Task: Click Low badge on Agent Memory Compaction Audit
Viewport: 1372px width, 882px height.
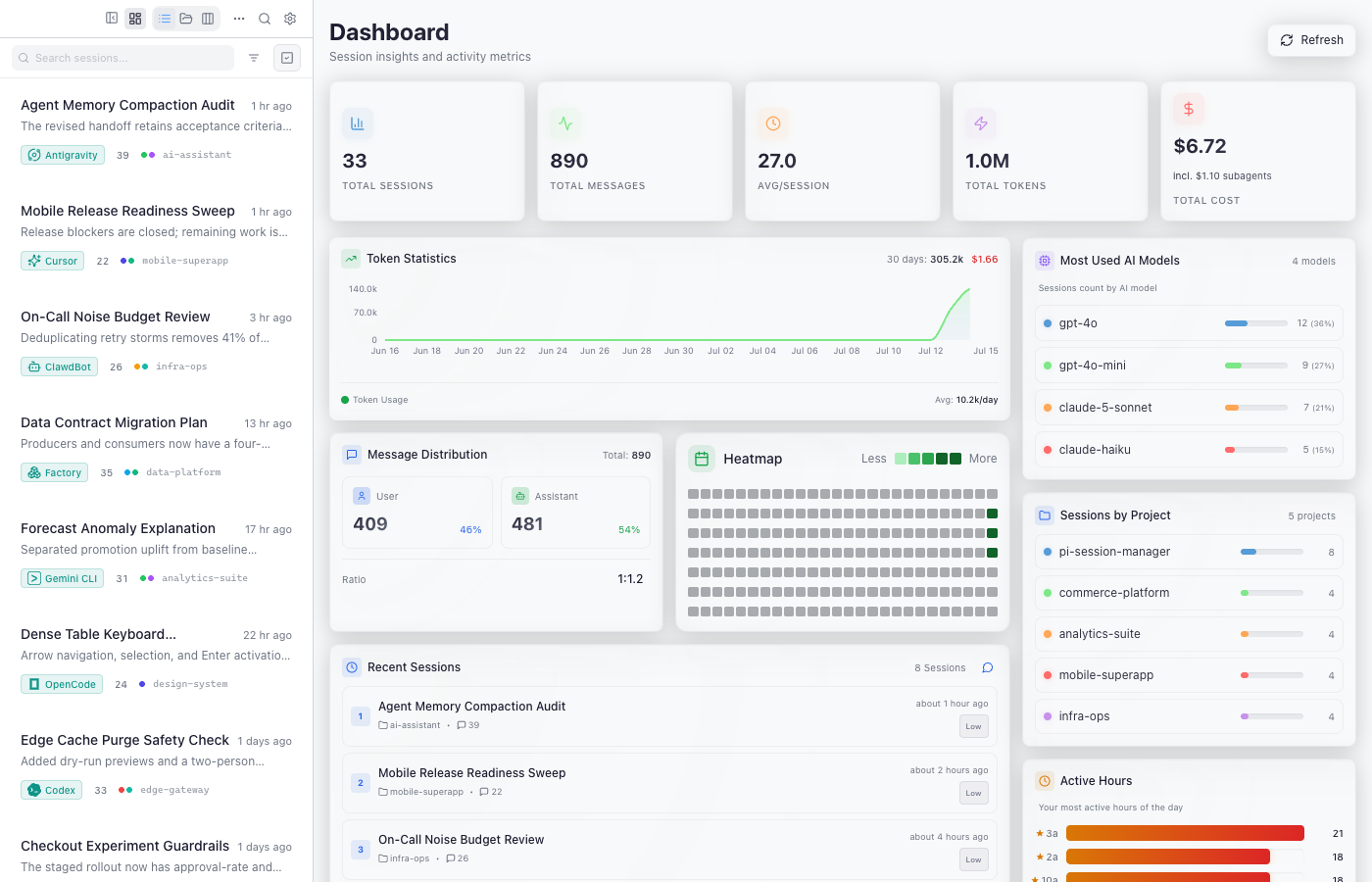Action: pyautogui.click(x=973, y=726)
